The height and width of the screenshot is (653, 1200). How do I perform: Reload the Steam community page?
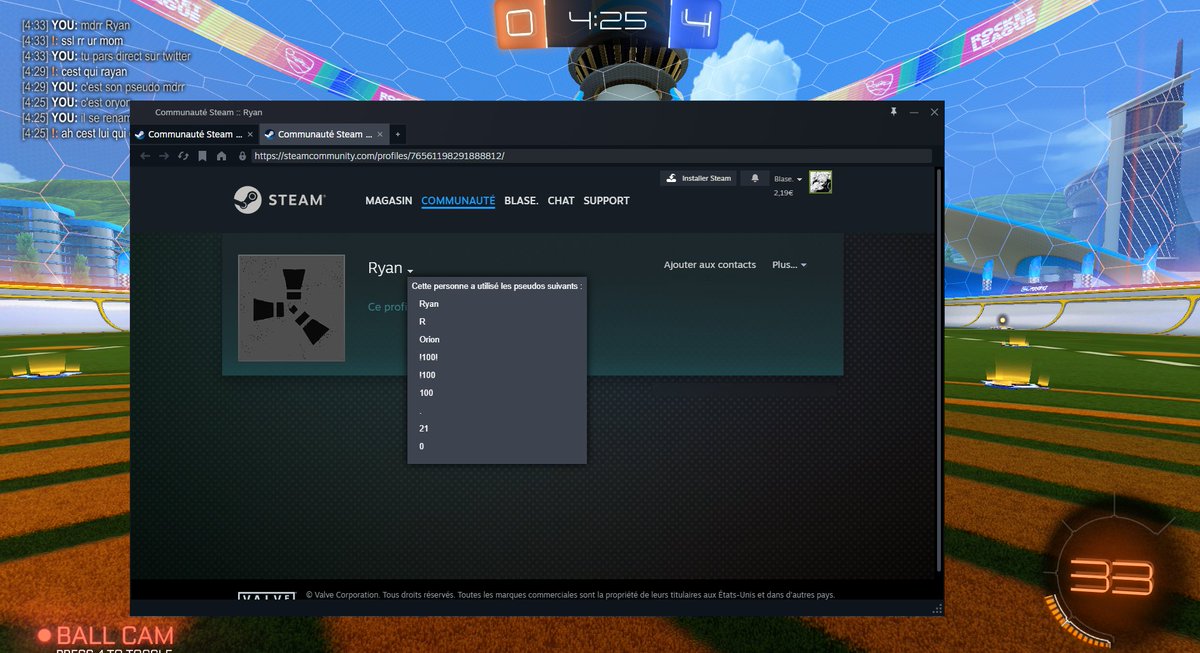(x=183, y=156)
